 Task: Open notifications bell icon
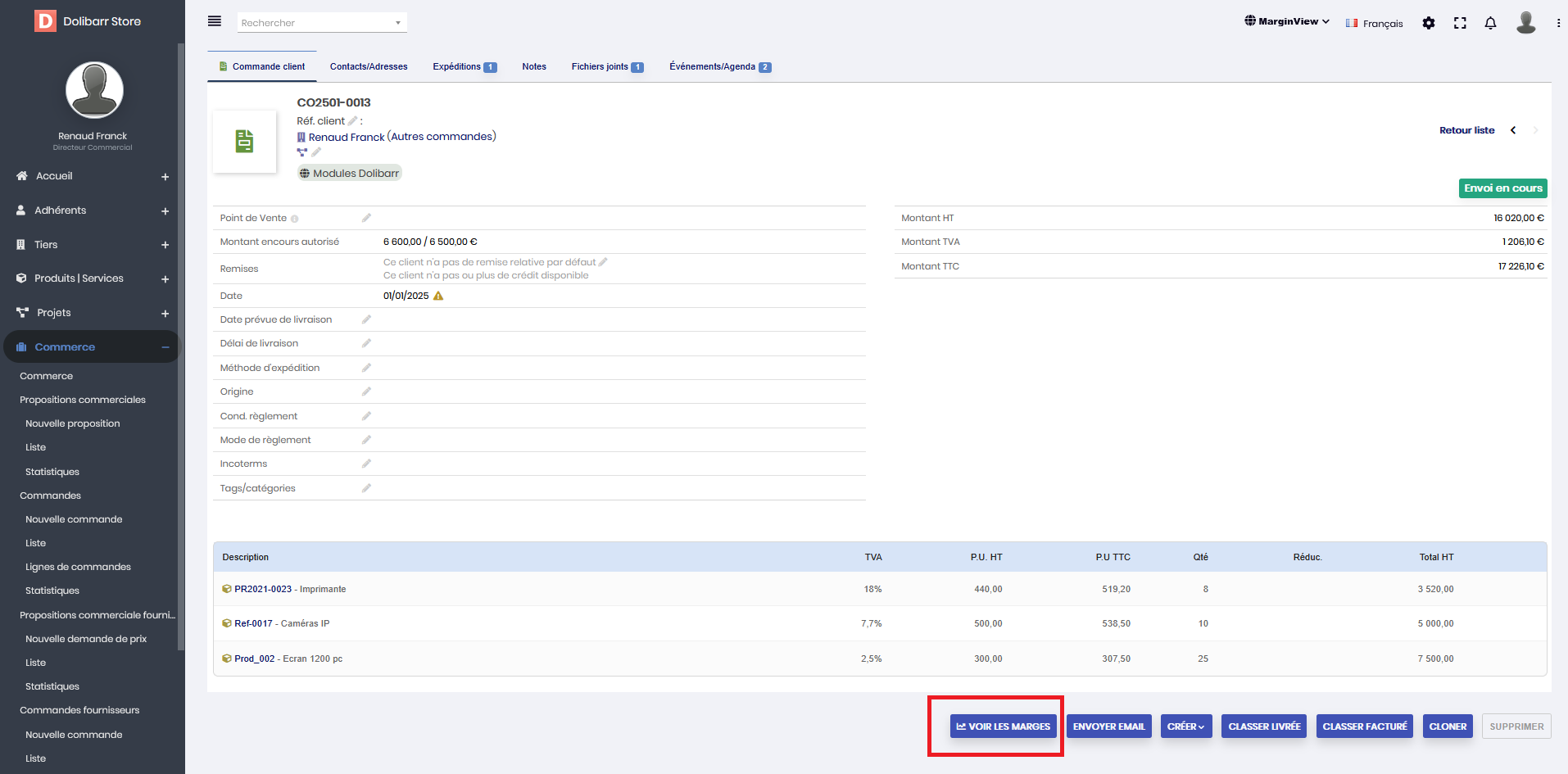(1490, 23)
